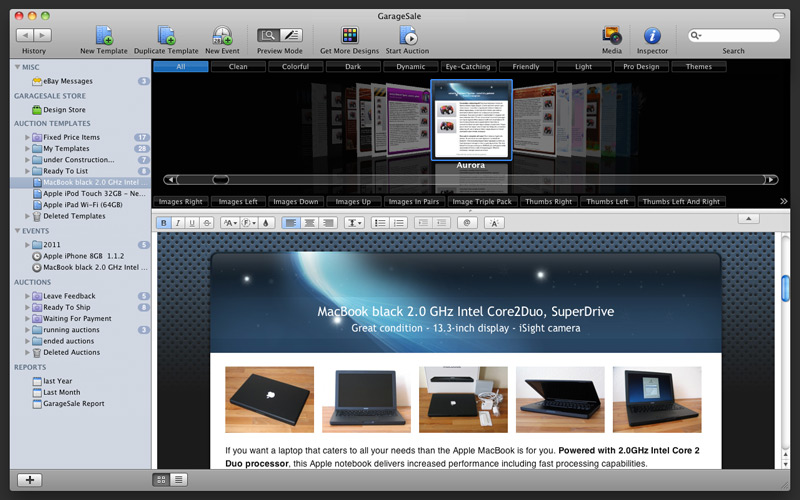This screenshot has width=800, height=500.
Task: Go back in History
Action: click(x=26, y=35)
